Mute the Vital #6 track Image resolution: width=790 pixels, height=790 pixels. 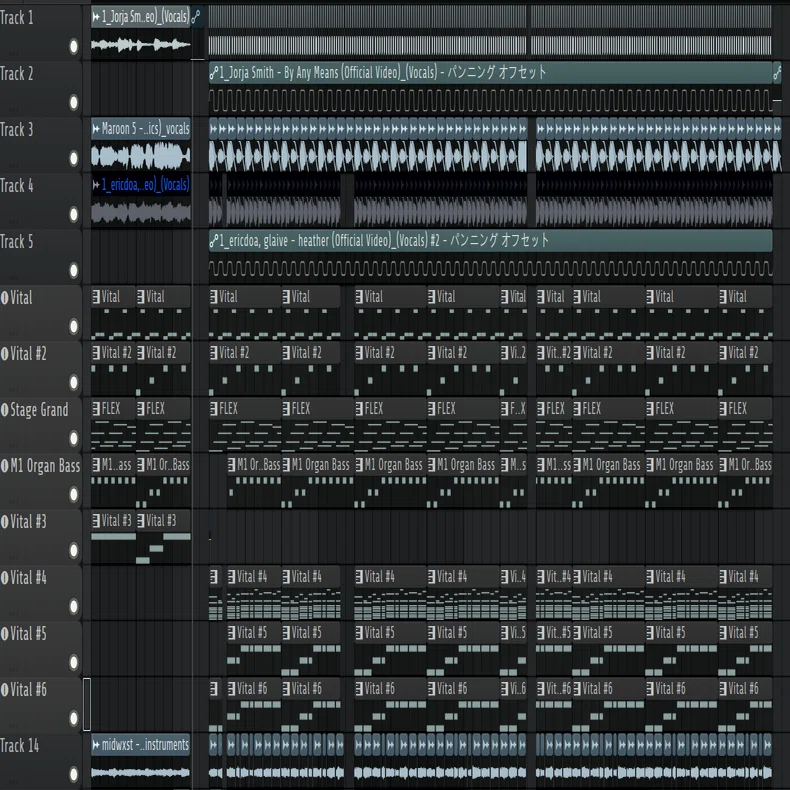[74, 718]
